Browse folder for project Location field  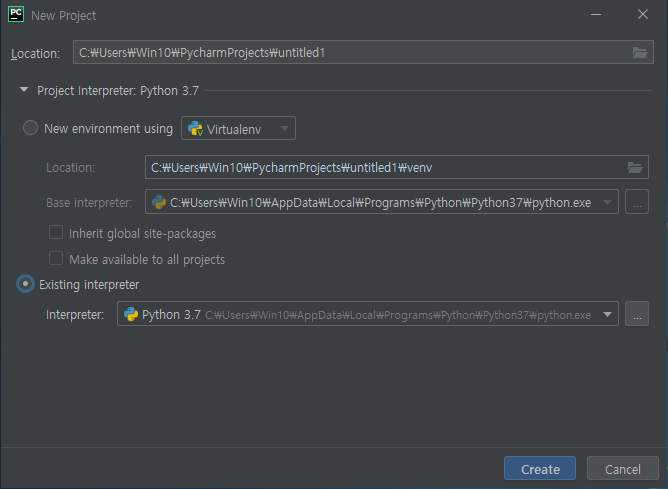tap(639, 52)
